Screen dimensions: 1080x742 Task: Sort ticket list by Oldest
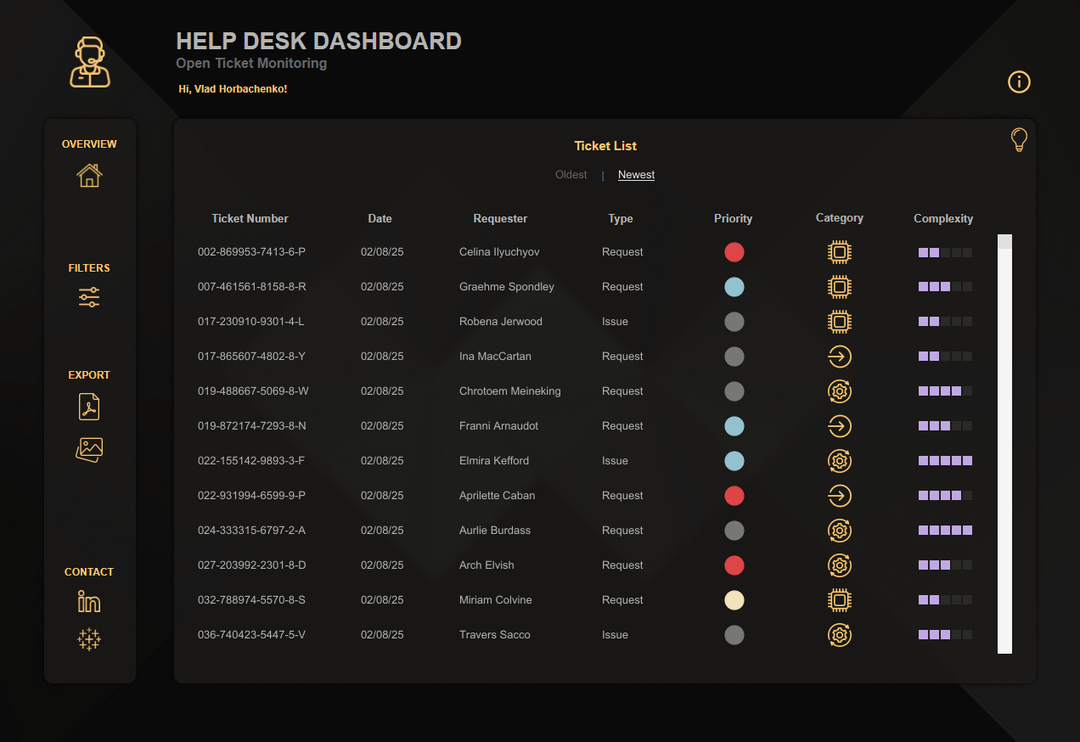click(571, 175)
